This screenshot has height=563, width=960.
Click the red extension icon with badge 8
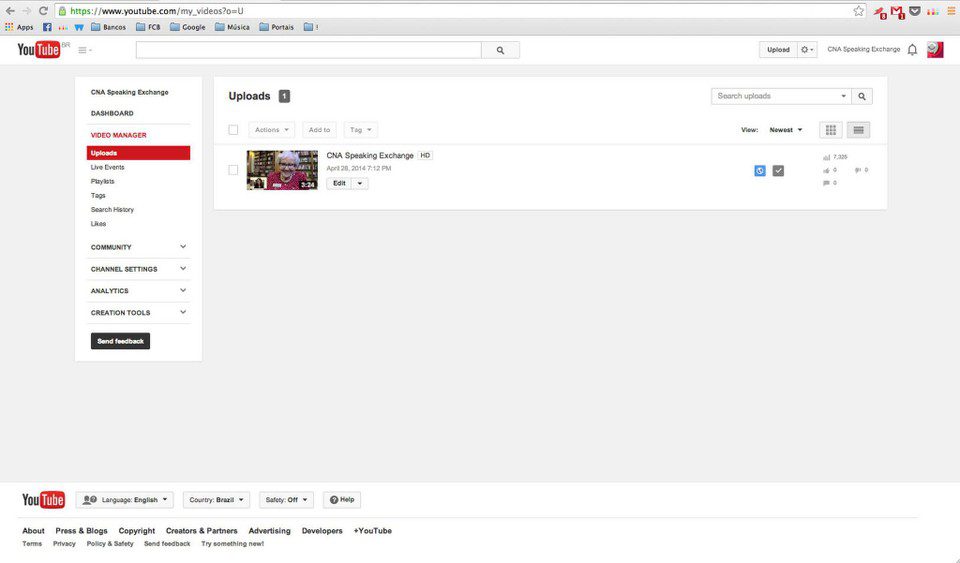(x=879, y=12)
